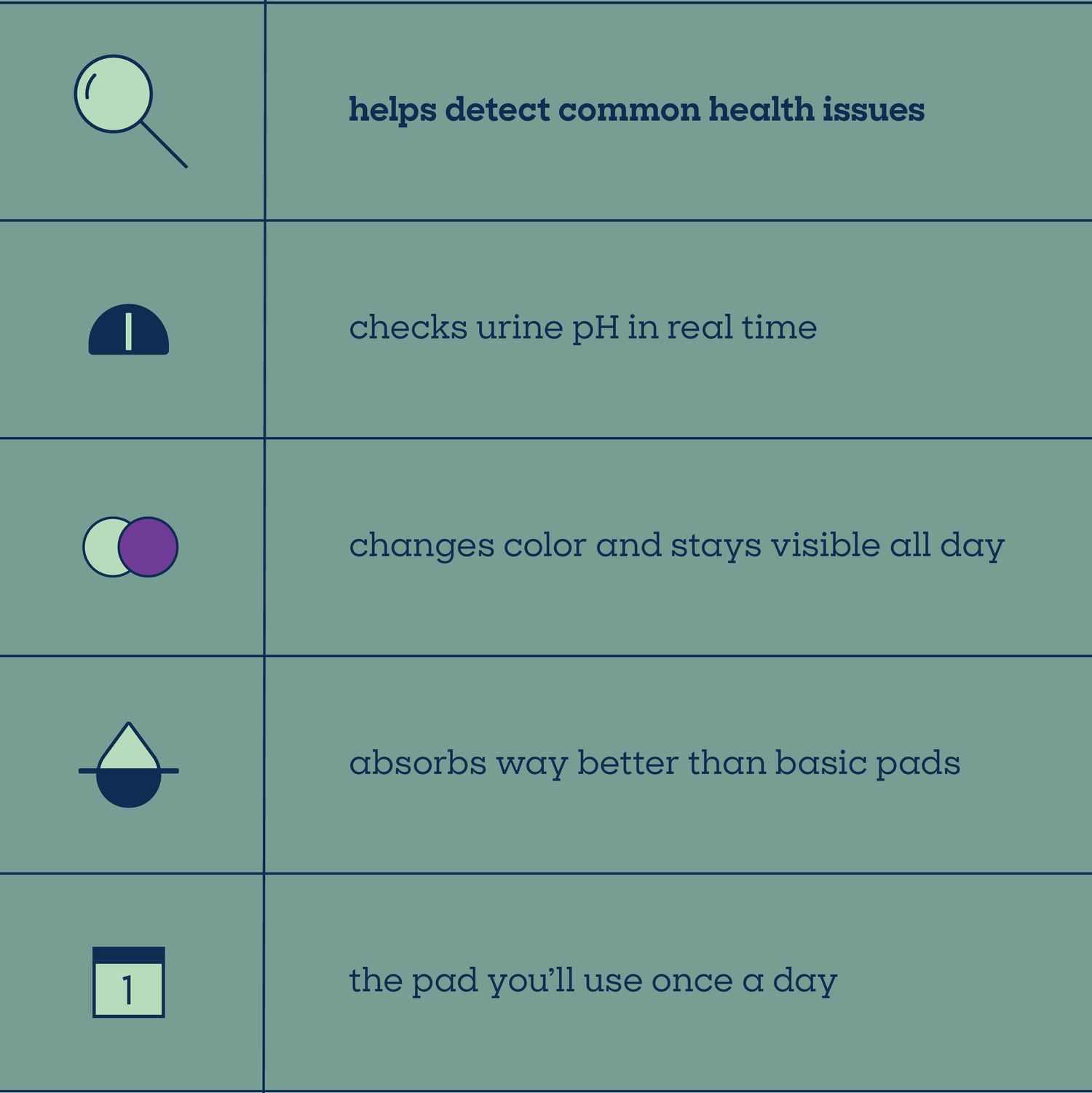This screenshot has height=1093, width=1092.
Task: Click the horizontal line under the droplet
Action: pyautogui.click(x=86, y=770)
